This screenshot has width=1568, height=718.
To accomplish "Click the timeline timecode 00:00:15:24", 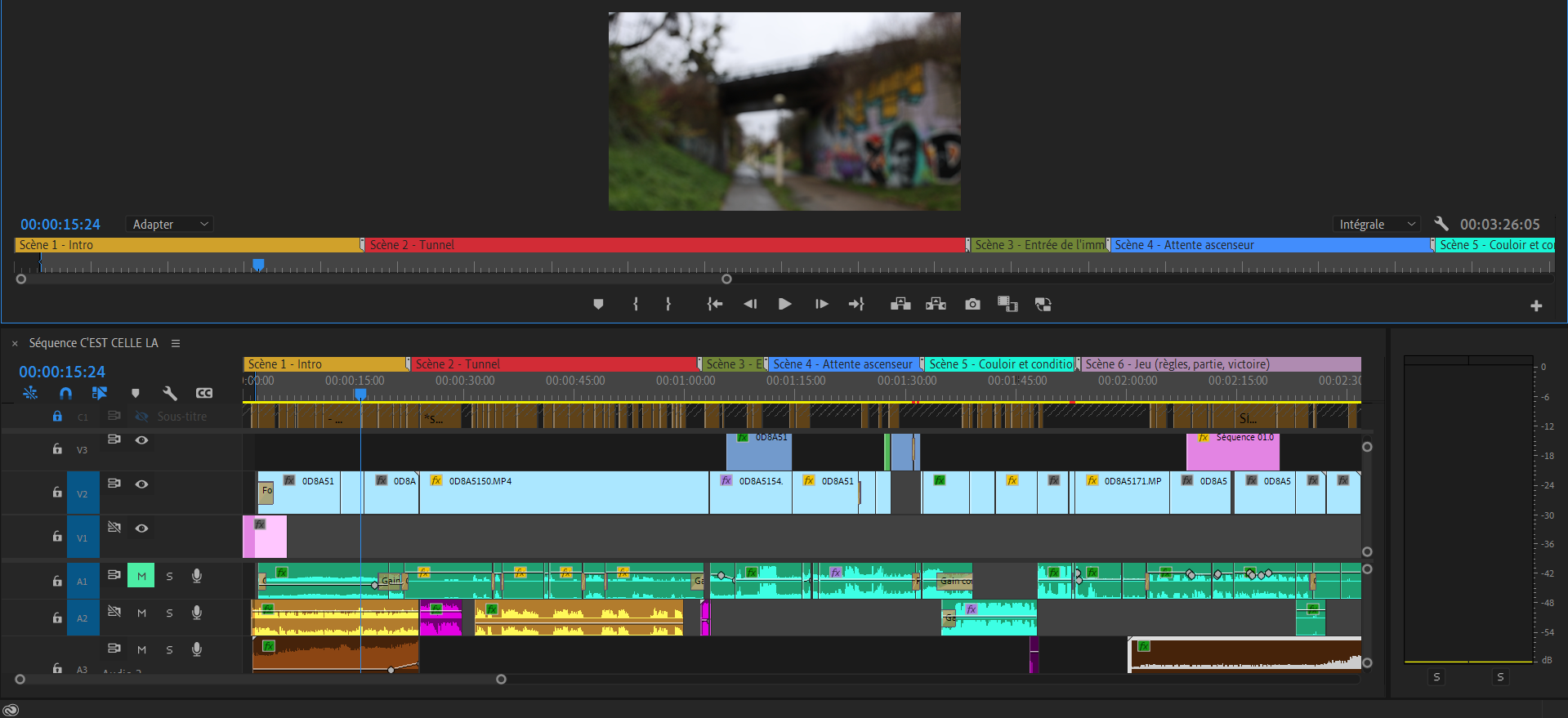I will (62, 372).
